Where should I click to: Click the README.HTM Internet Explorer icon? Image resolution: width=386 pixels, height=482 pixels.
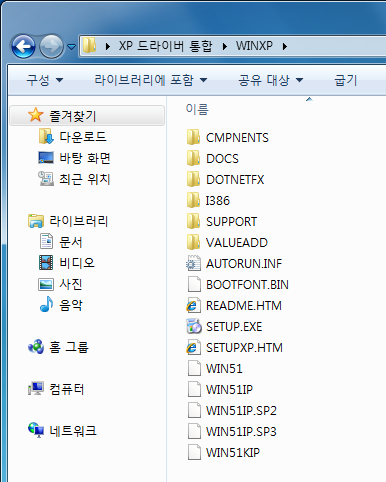point(193,305)
